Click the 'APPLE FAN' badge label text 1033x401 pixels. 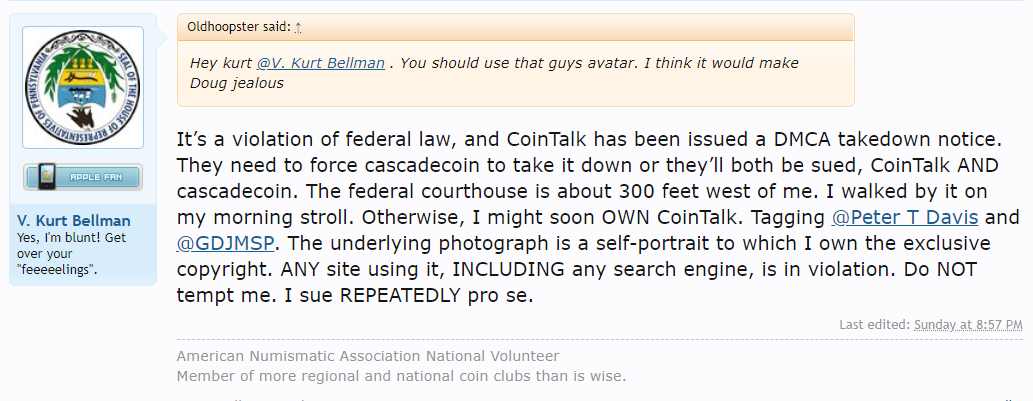(96, 177)
